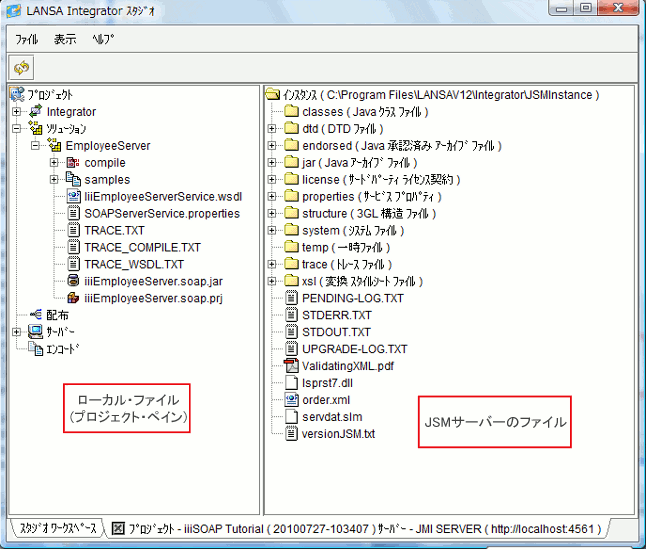Click the versionJSM.txt file icon
The image size is (646, 550).
coord(291,433)
